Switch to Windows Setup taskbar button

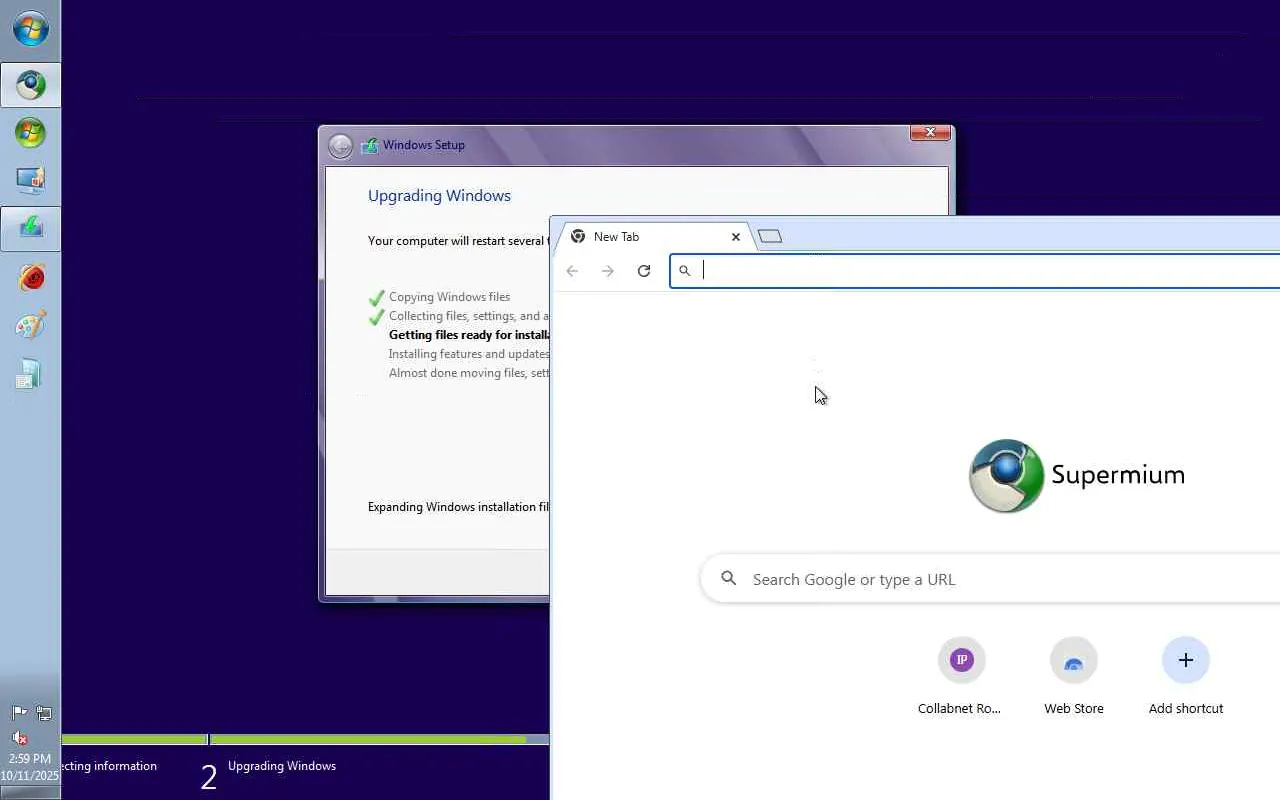pos(30,229)
